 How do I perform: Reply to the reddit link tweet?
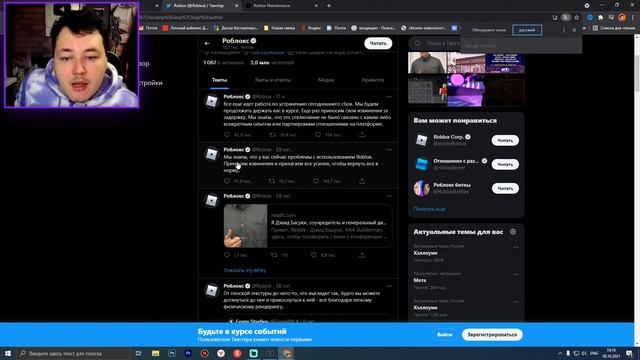point(227,255)
